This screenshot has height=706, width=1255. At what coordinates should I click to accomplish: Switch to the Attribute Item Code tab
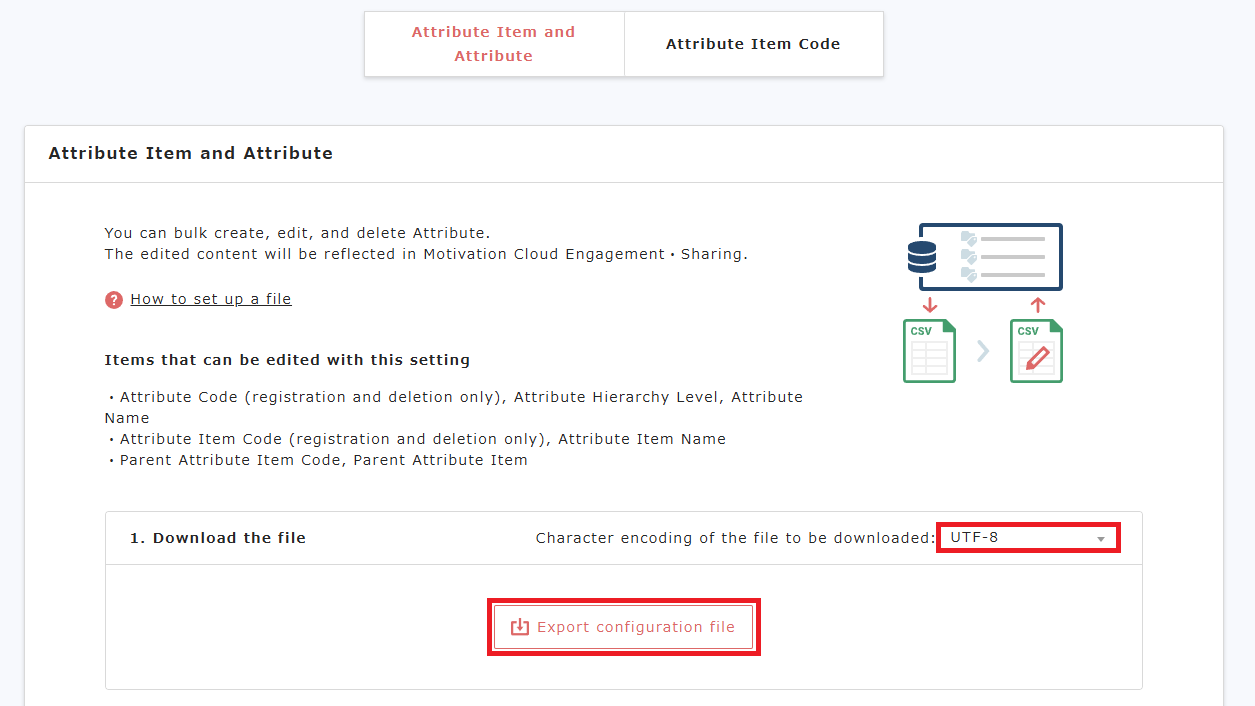coord(753,44)
